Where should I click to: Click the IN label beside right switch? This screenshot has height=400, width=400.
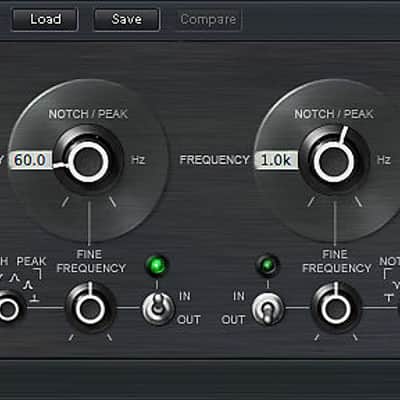click(x=239, y=296)
